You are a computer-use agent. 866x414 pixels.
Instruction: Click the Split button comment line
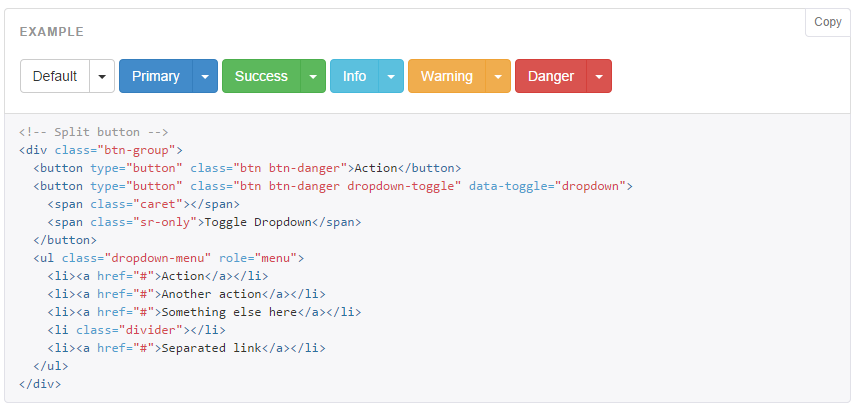pos(93,132)
